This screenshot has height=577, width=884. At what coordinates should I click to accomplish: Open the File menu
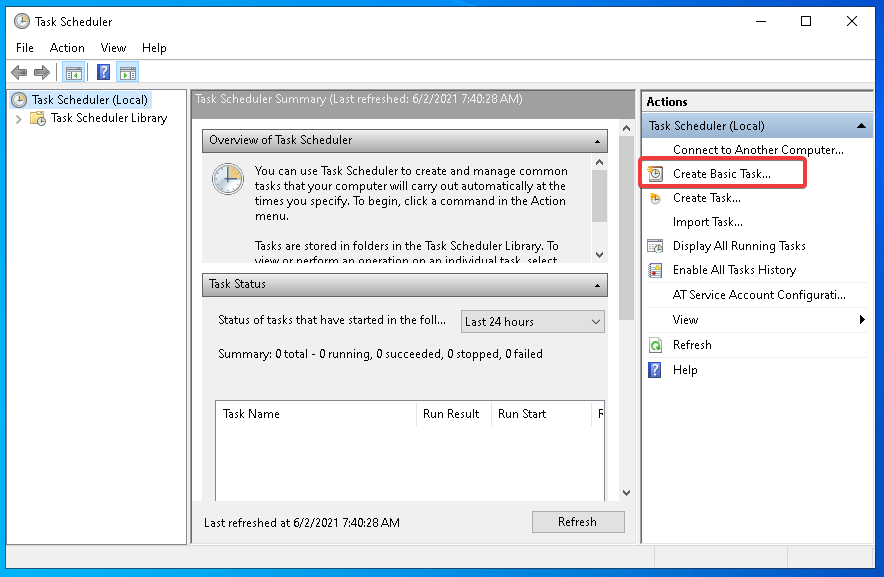pos(25,48)
